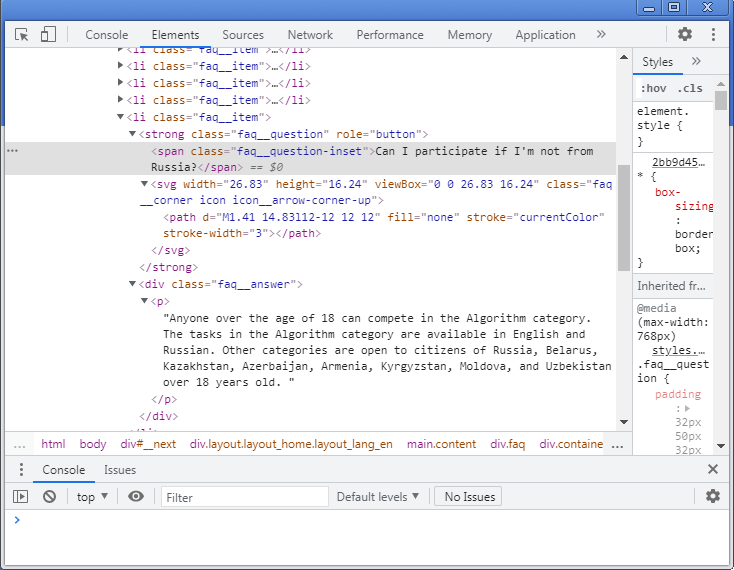This screenshot has height=570, width=734.
Task: Show hidden breadcrumbs on the left ellipsis
Action: (19, 445)
